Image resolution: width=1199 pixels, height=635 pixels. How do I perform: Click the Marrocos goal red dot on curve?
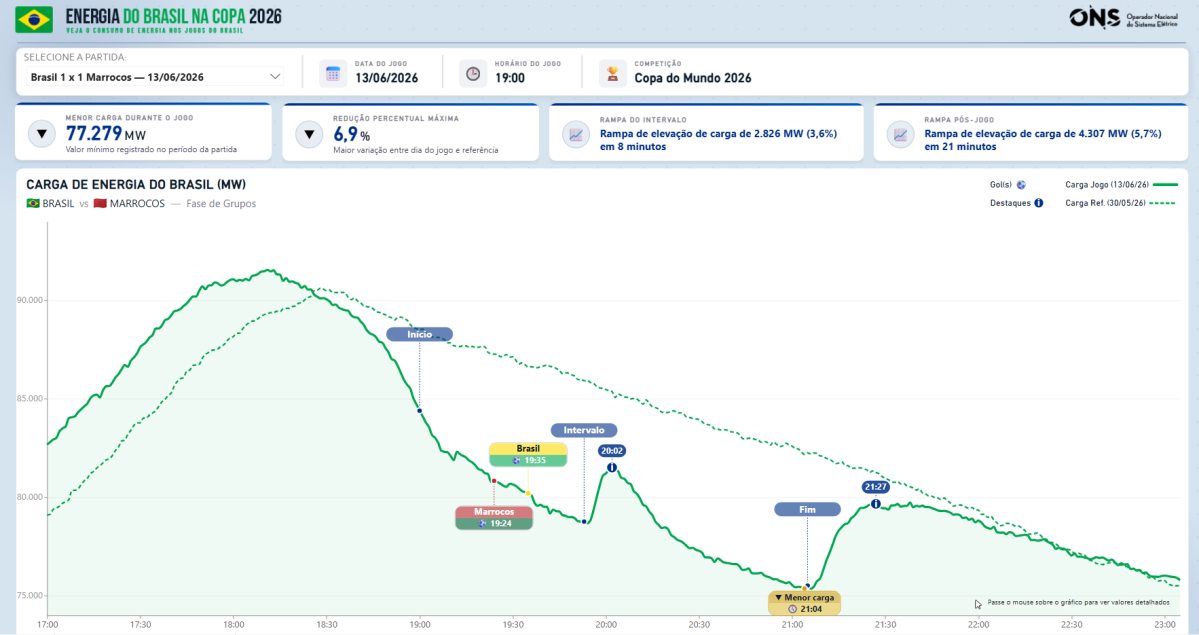point(494,480)
